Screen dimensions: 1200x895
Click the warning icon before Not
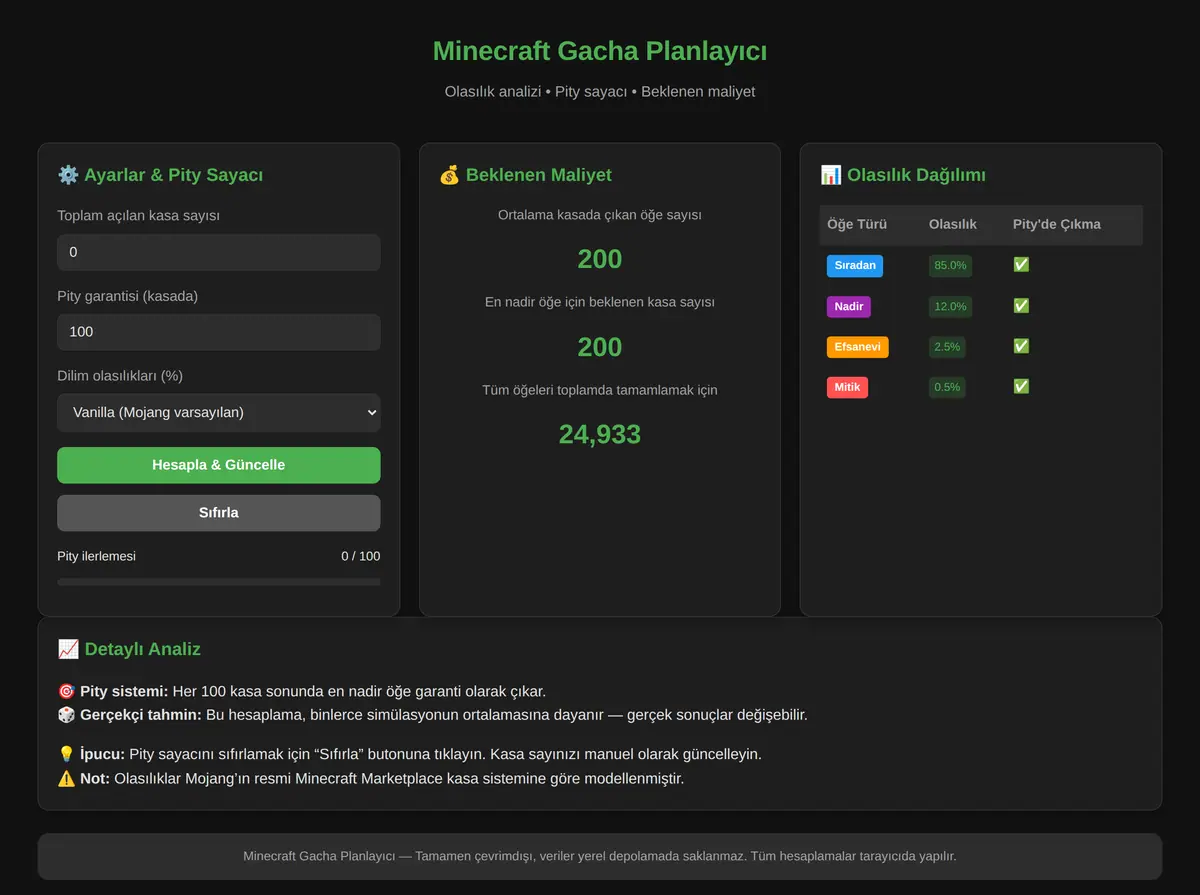[x=67, y=778]
